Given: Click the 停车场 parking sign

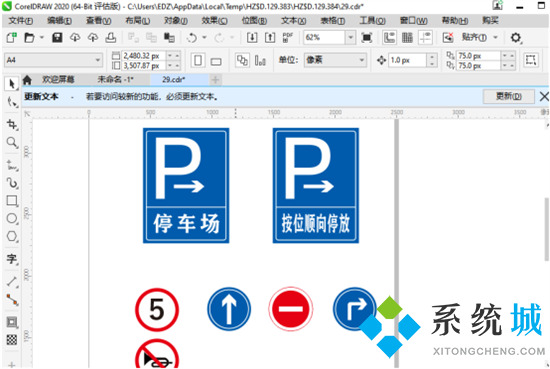Looking at the screenshot, I should coord(186,185).
